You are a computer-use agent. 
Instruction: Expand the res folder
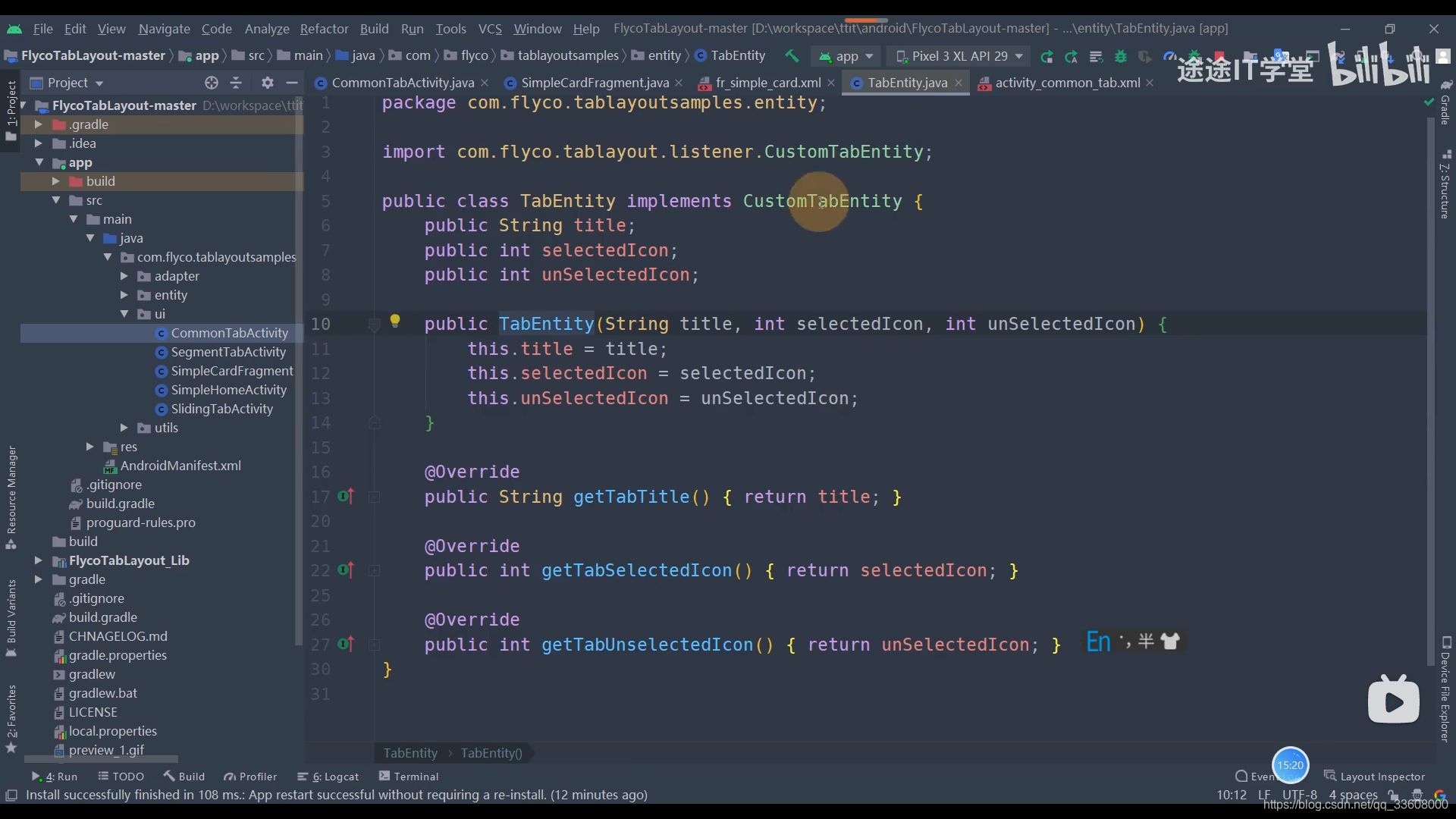click(89, 447)
